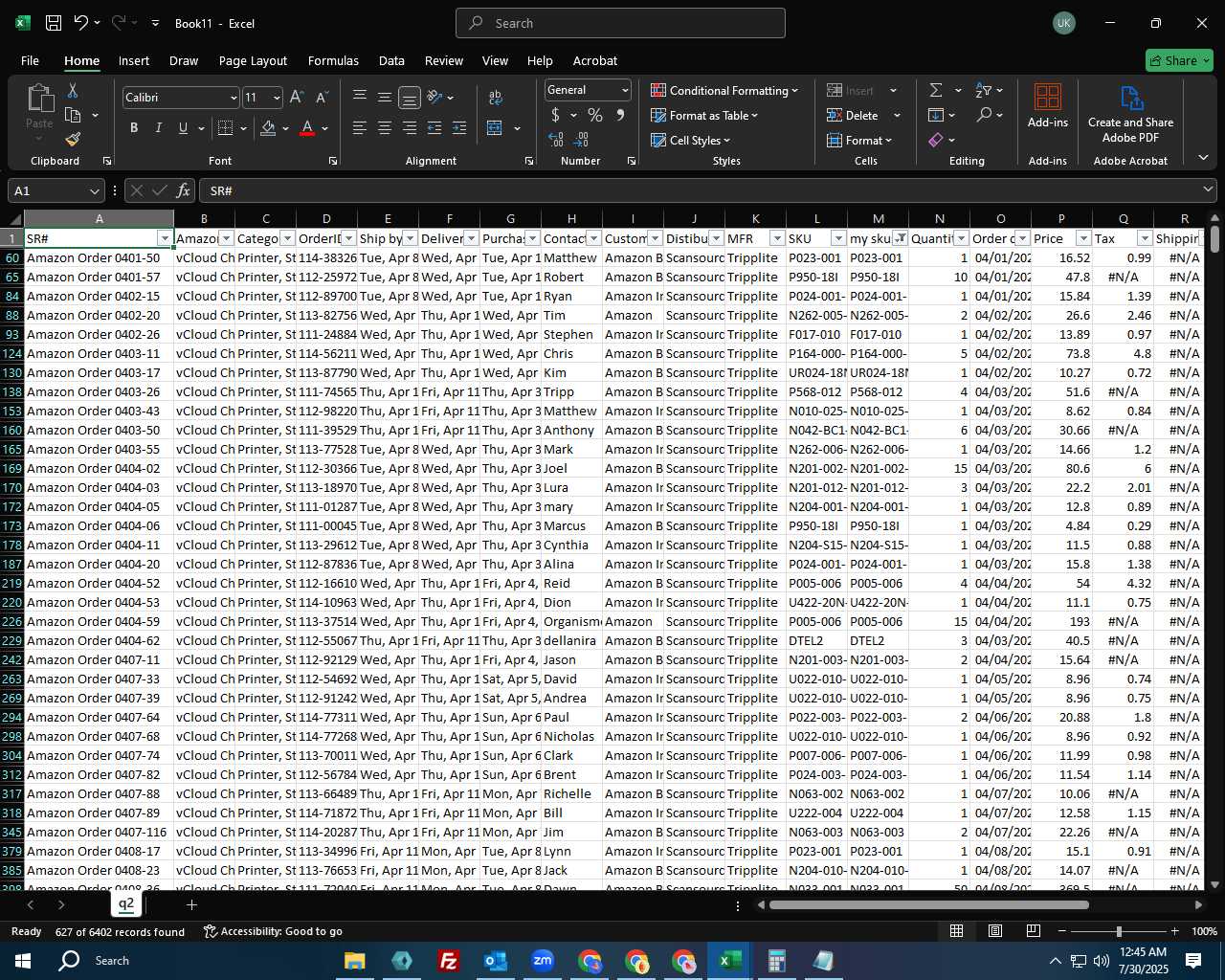Toggle middle align text

coord(384,98)
